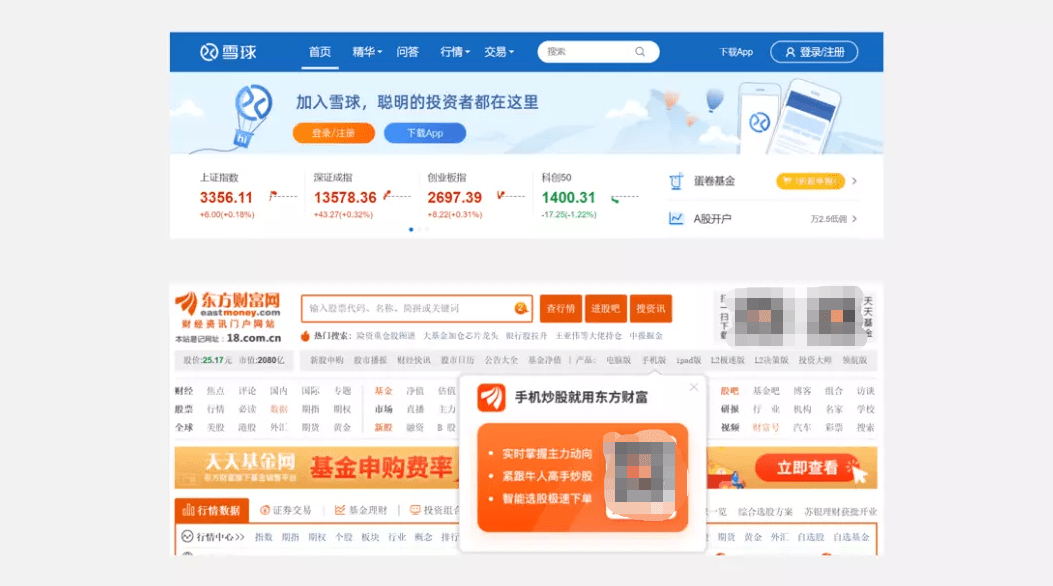Close the 手机炒股 popup
1053x586 pixels.
click(694, 387)
